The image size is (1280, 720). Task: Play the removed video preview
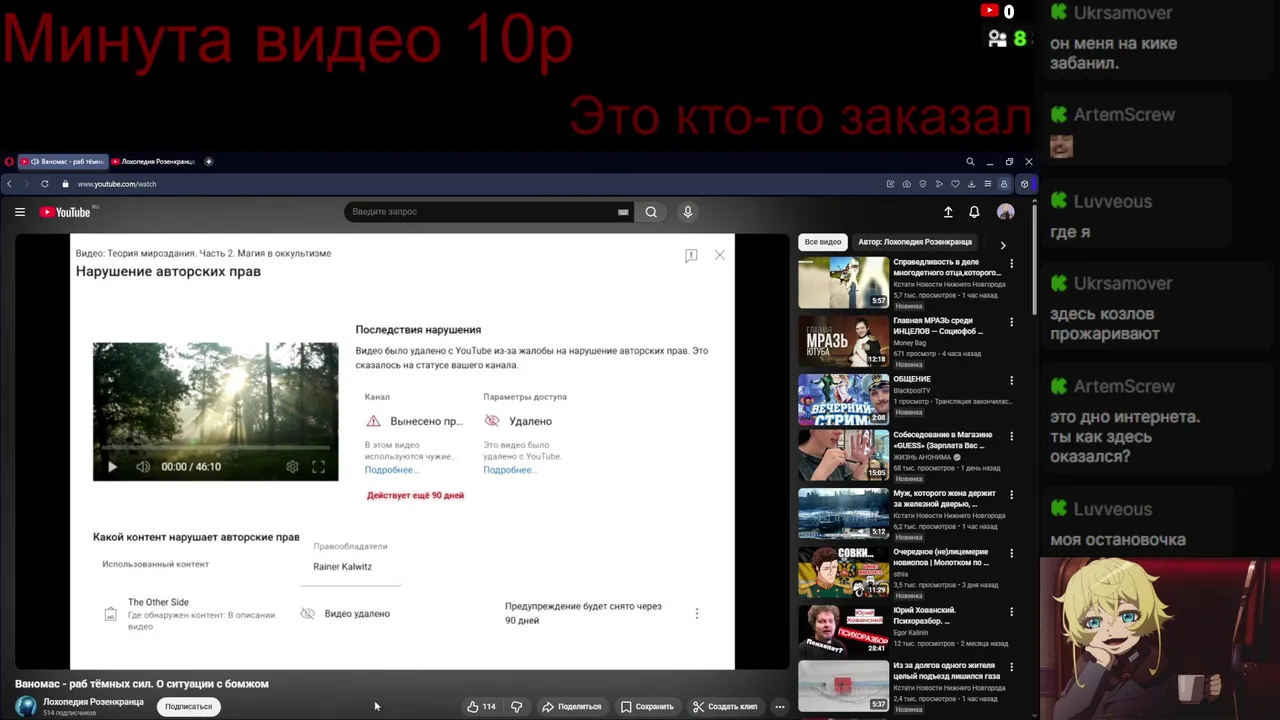(x=112, y=467)
